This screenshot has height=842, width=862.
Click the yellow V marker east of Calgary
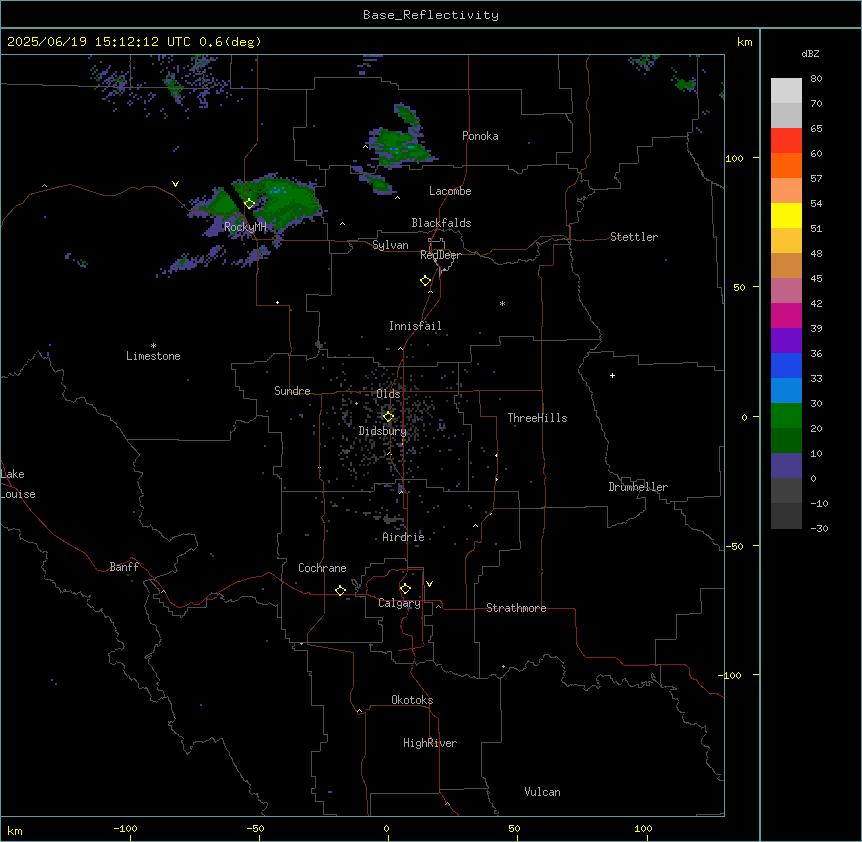click(429, 584)
